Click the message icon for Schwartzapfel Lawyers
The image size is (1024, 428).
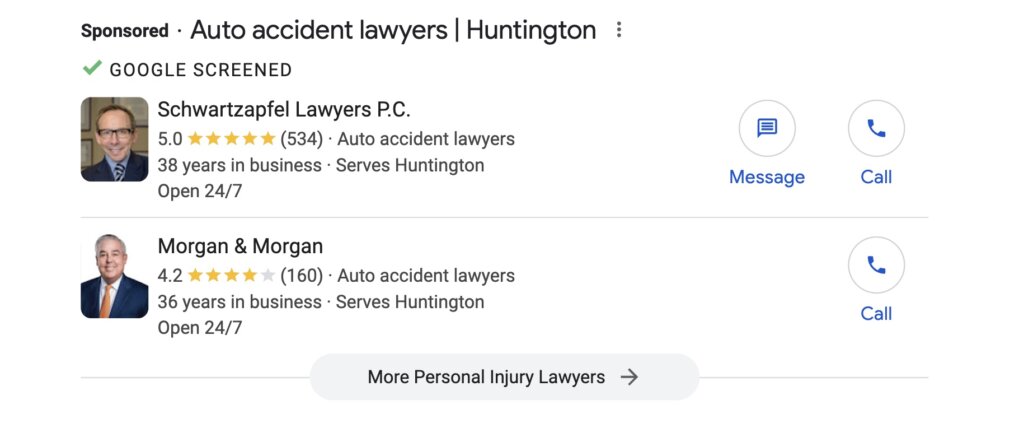pos(767,129)
